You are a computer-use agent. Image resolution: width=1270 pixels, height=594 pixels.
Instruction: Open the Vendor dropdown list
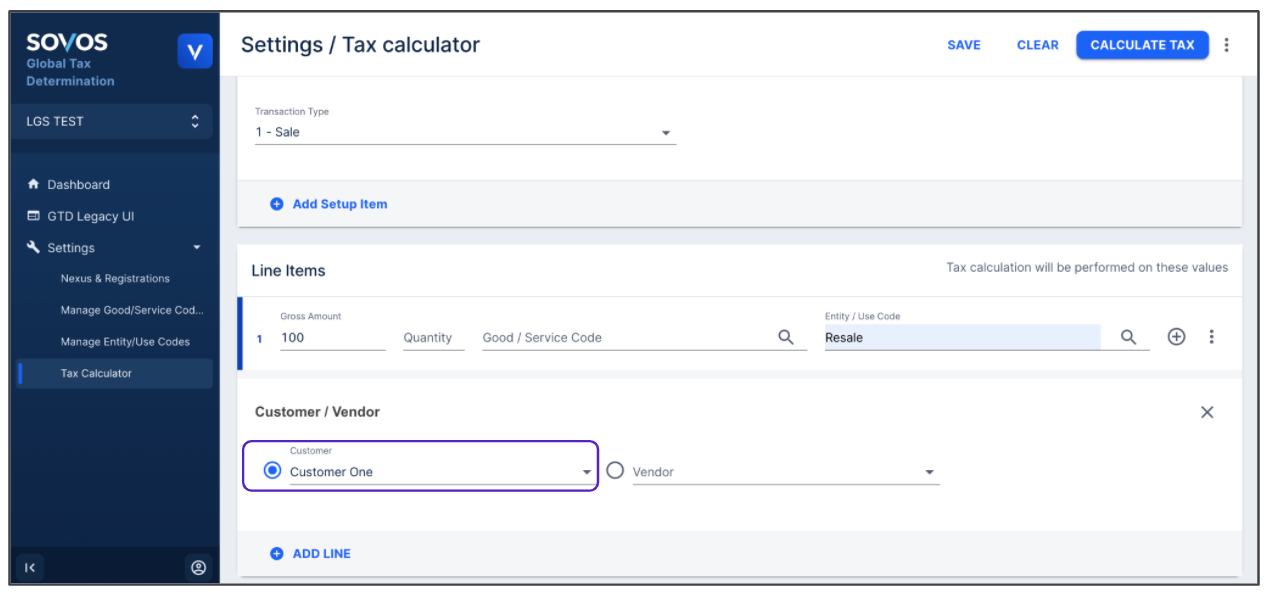[x=929, y=472]
